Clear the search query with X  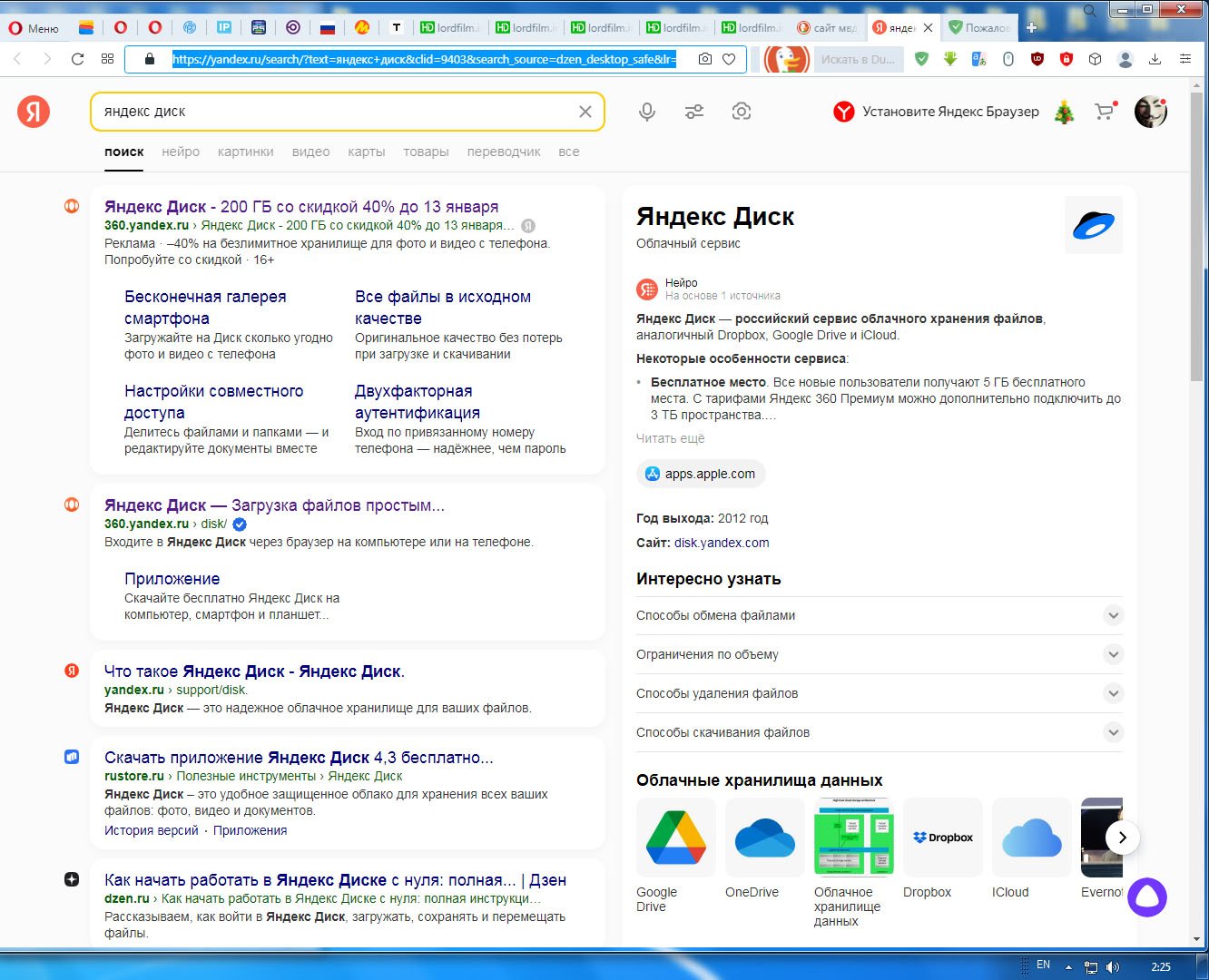[585, 112]
